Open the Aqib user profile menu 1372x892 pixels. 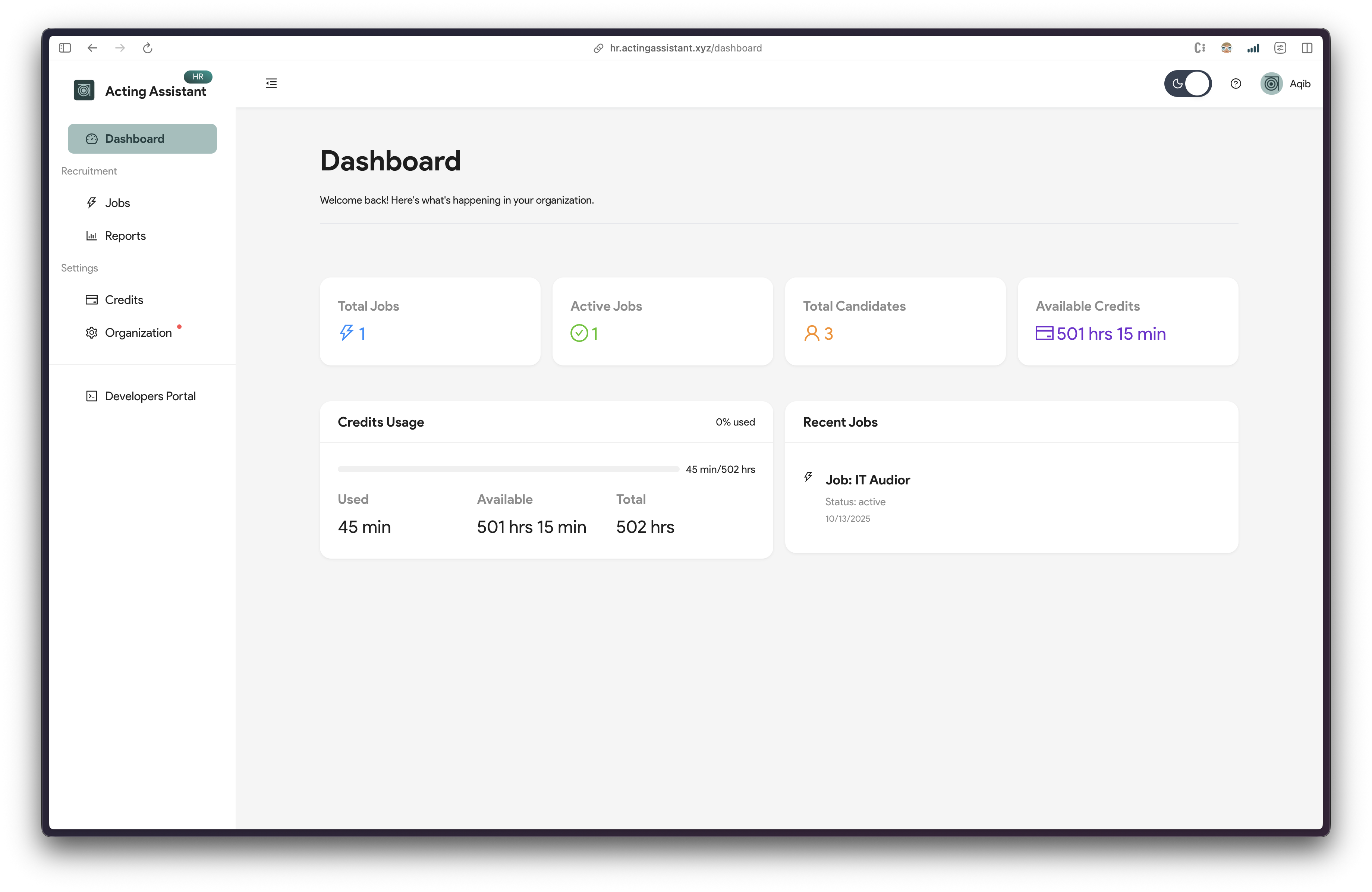click(1285, 84)
